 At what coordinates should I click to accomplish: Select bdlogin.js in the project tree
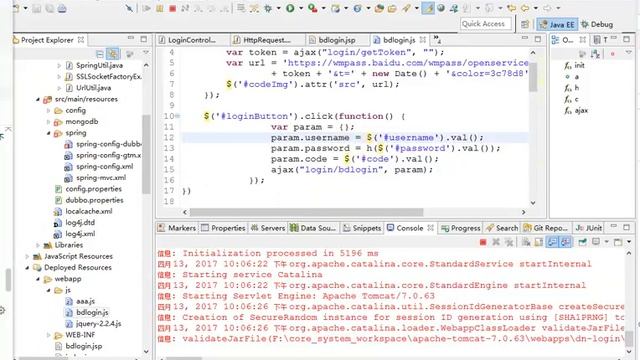(92, 313)
